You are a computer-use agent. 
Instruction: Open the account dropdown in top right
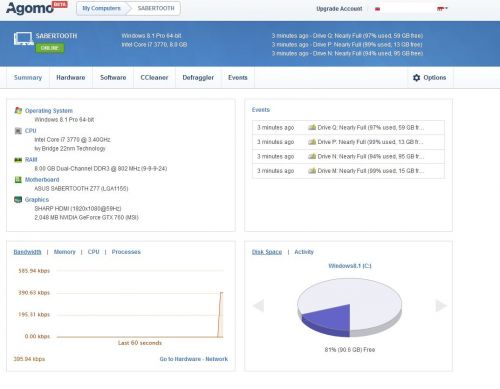(x=442, y=9)
